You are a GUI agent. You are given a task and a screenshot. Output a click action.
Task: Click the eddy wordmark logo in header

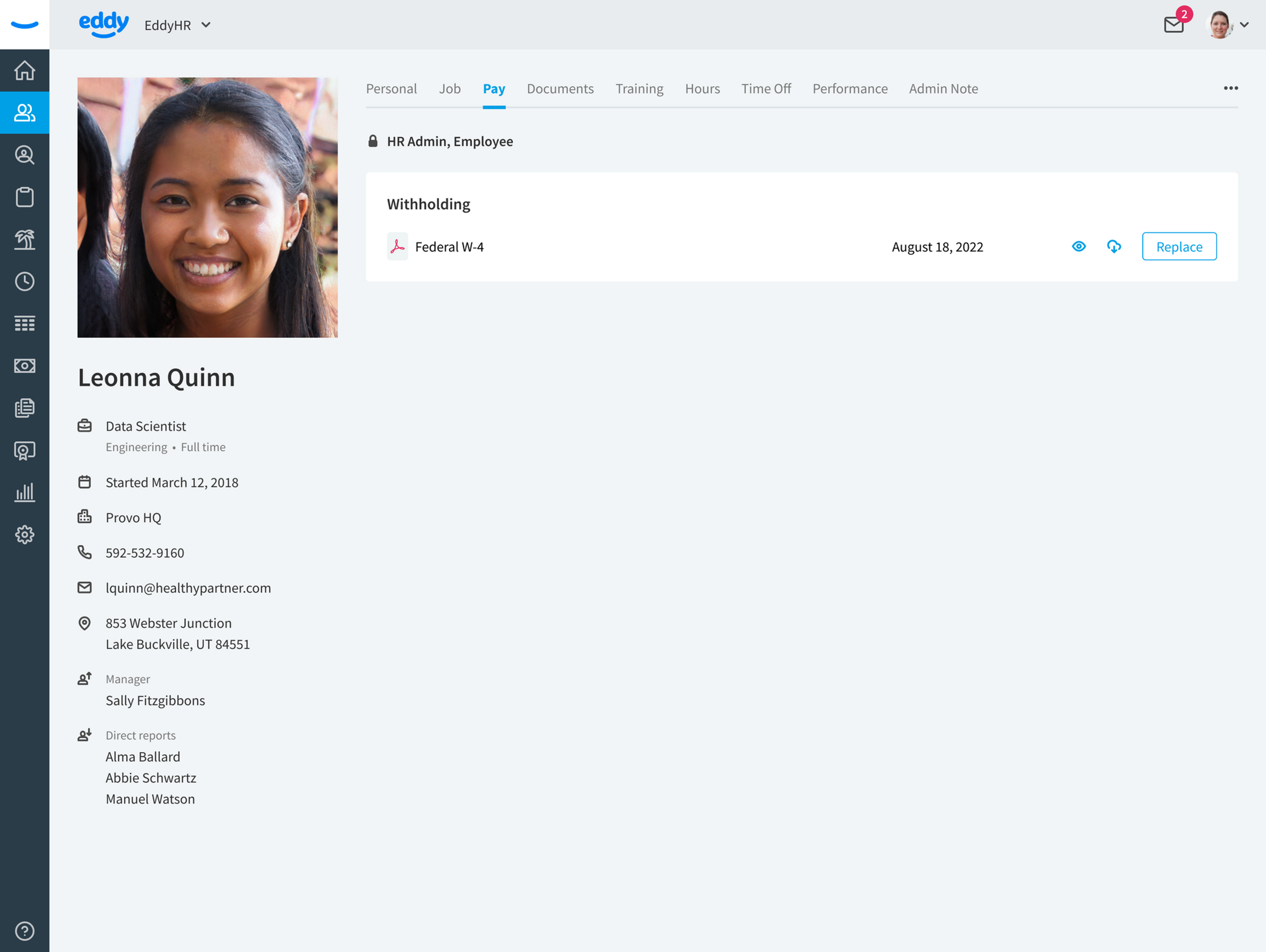104,25
